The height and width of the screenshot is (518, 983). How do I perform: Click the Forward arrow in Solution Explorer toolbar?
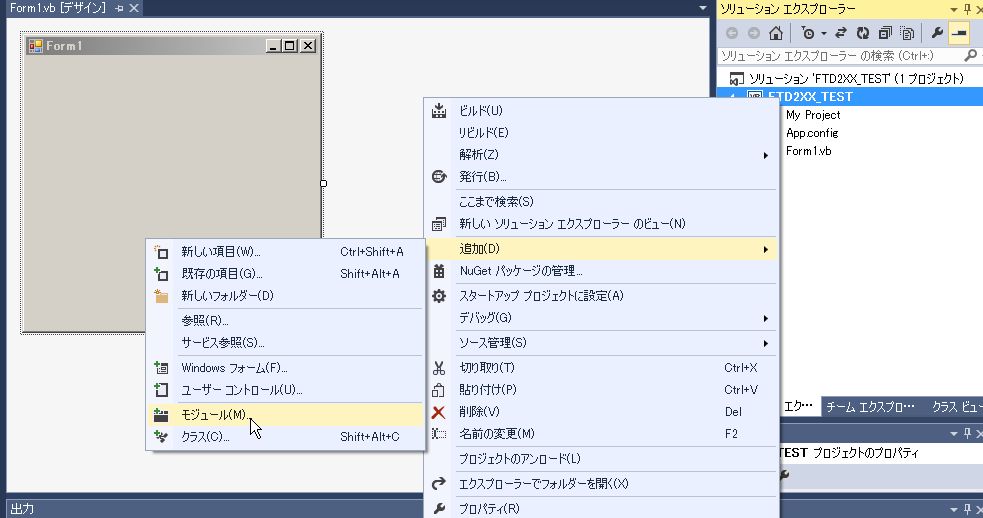[x=754, y=33]
